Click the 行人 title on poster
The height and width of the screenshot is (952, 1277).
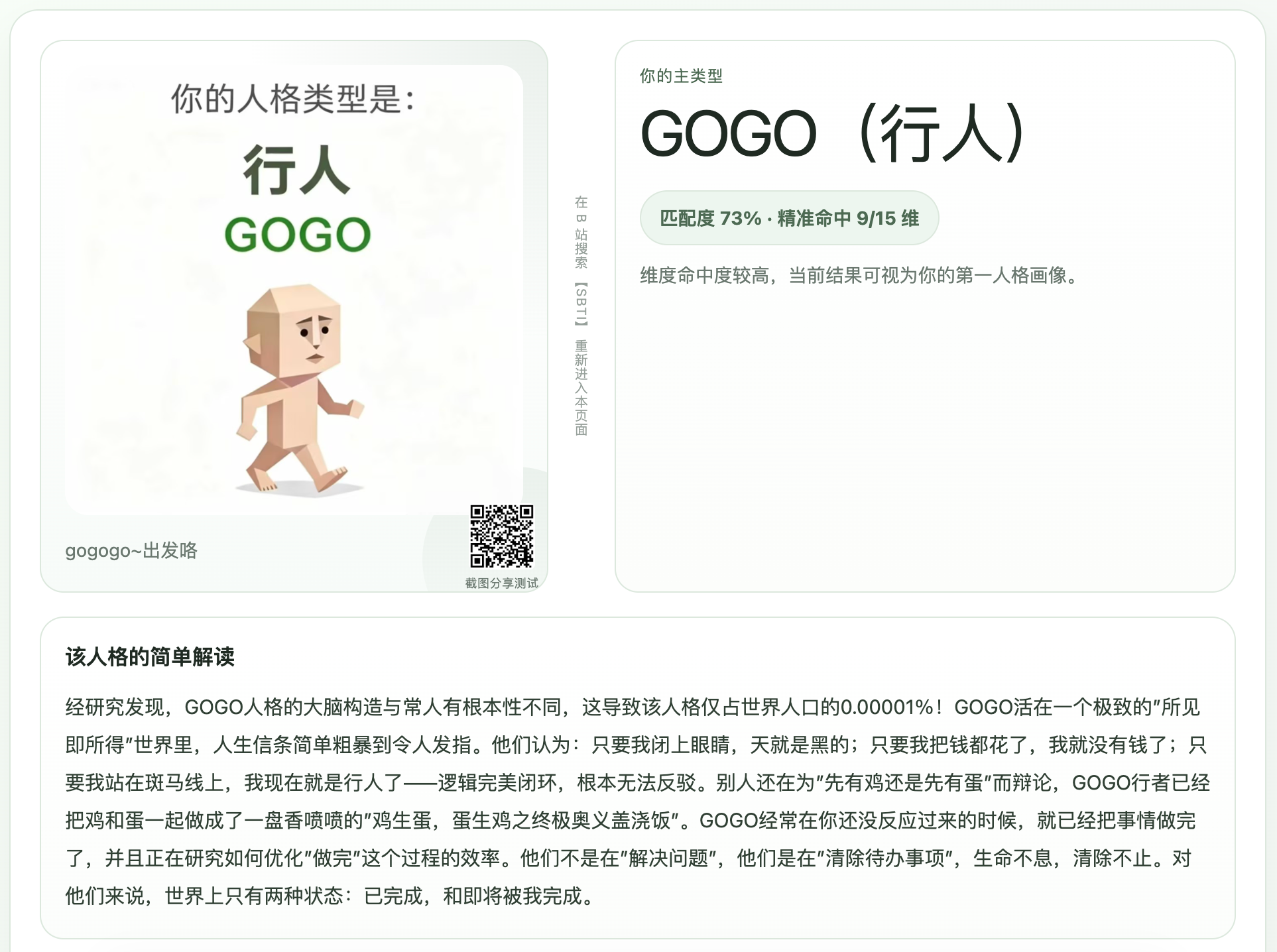296,170
